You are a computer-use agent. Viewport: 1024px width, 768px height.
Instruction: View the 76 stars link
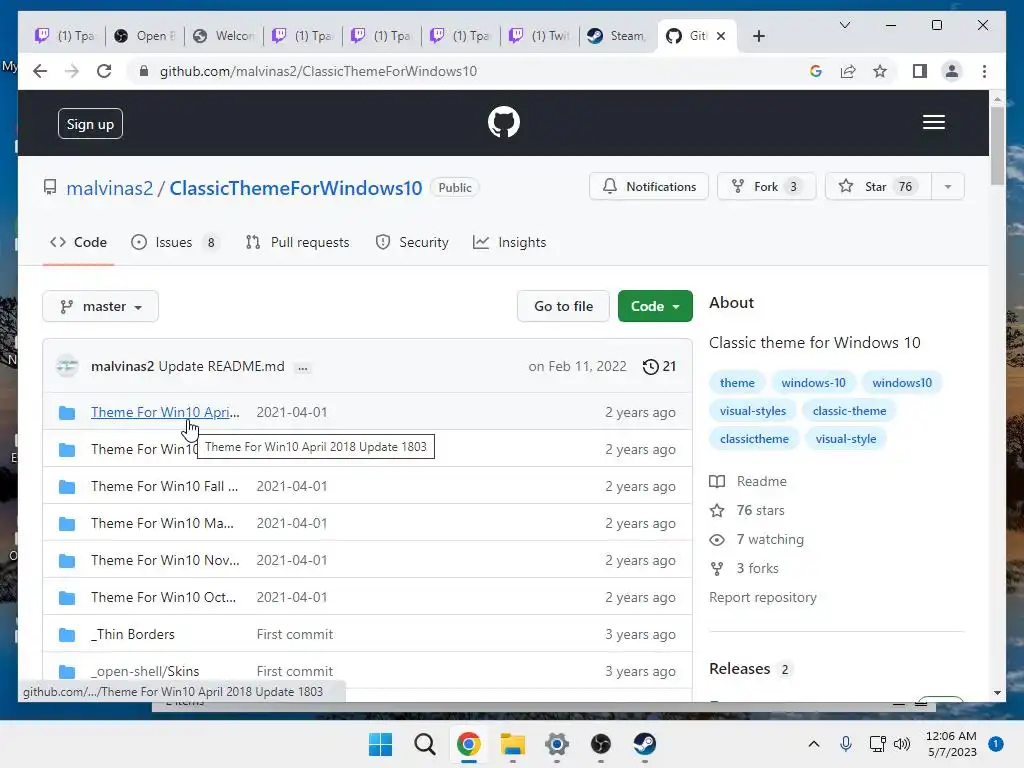click(748, 511)
